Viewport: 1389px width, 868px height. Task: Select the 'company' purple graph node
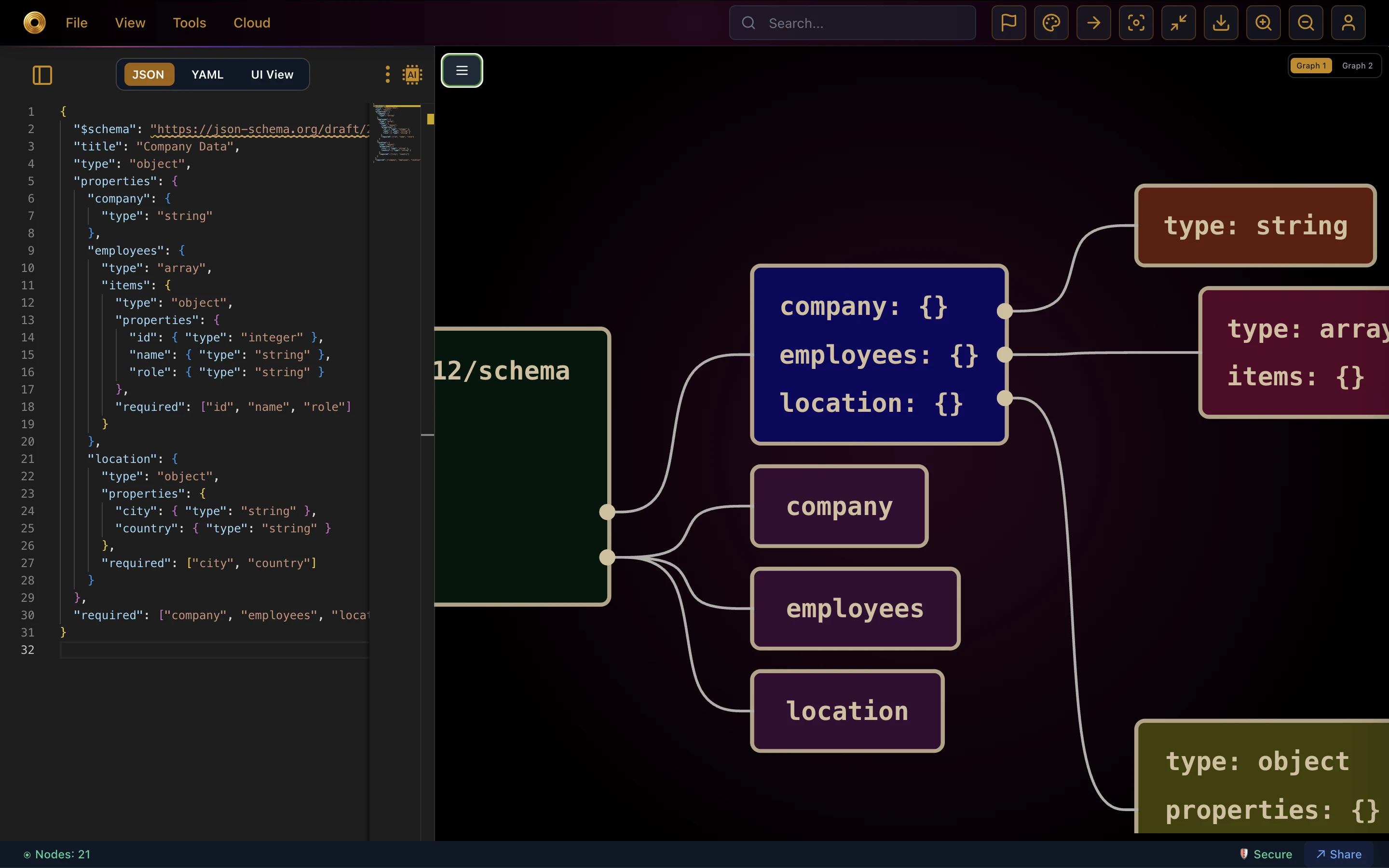click(839, 506)
